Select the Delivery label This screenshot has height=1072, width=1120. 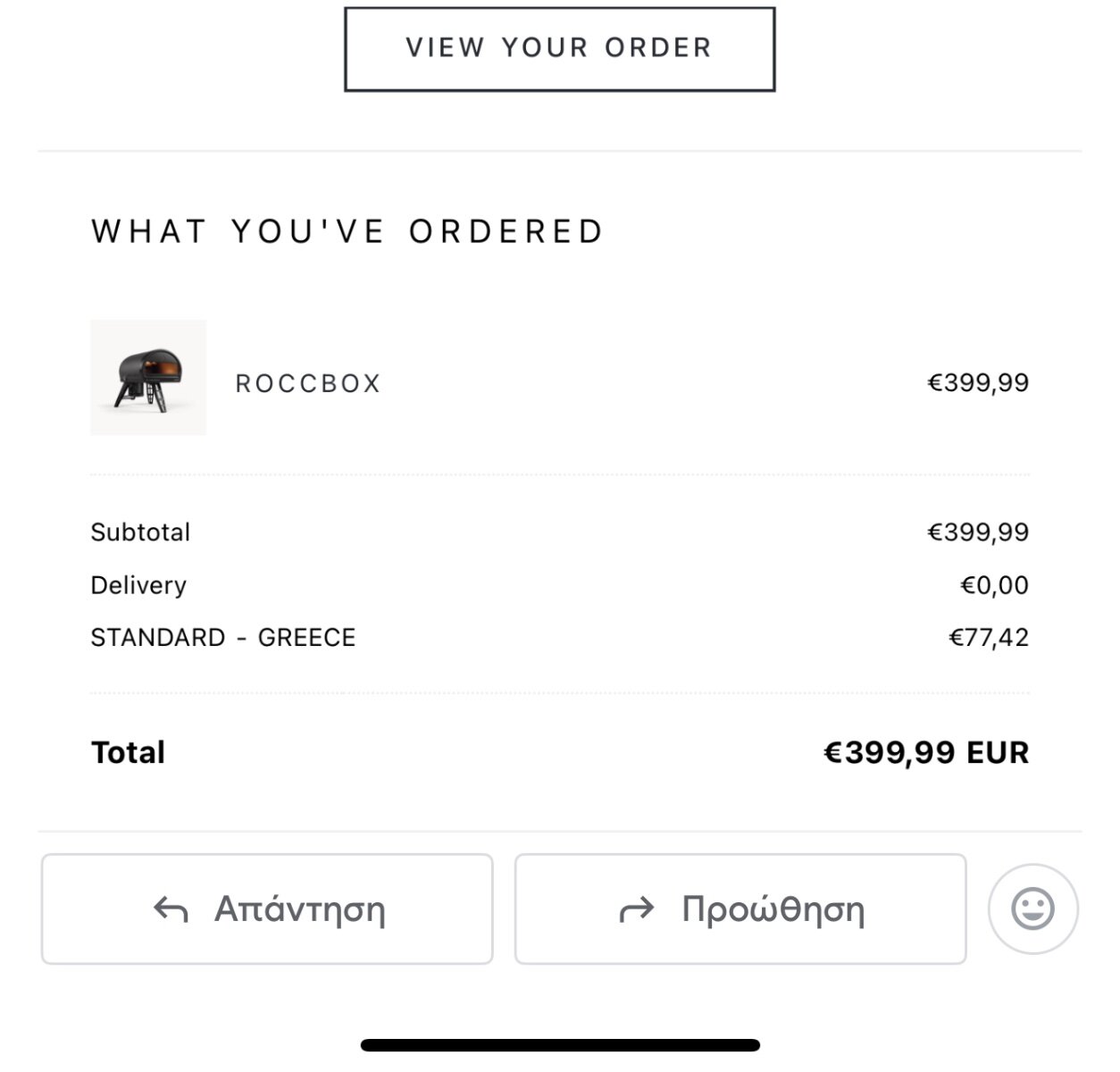point(138,585)
